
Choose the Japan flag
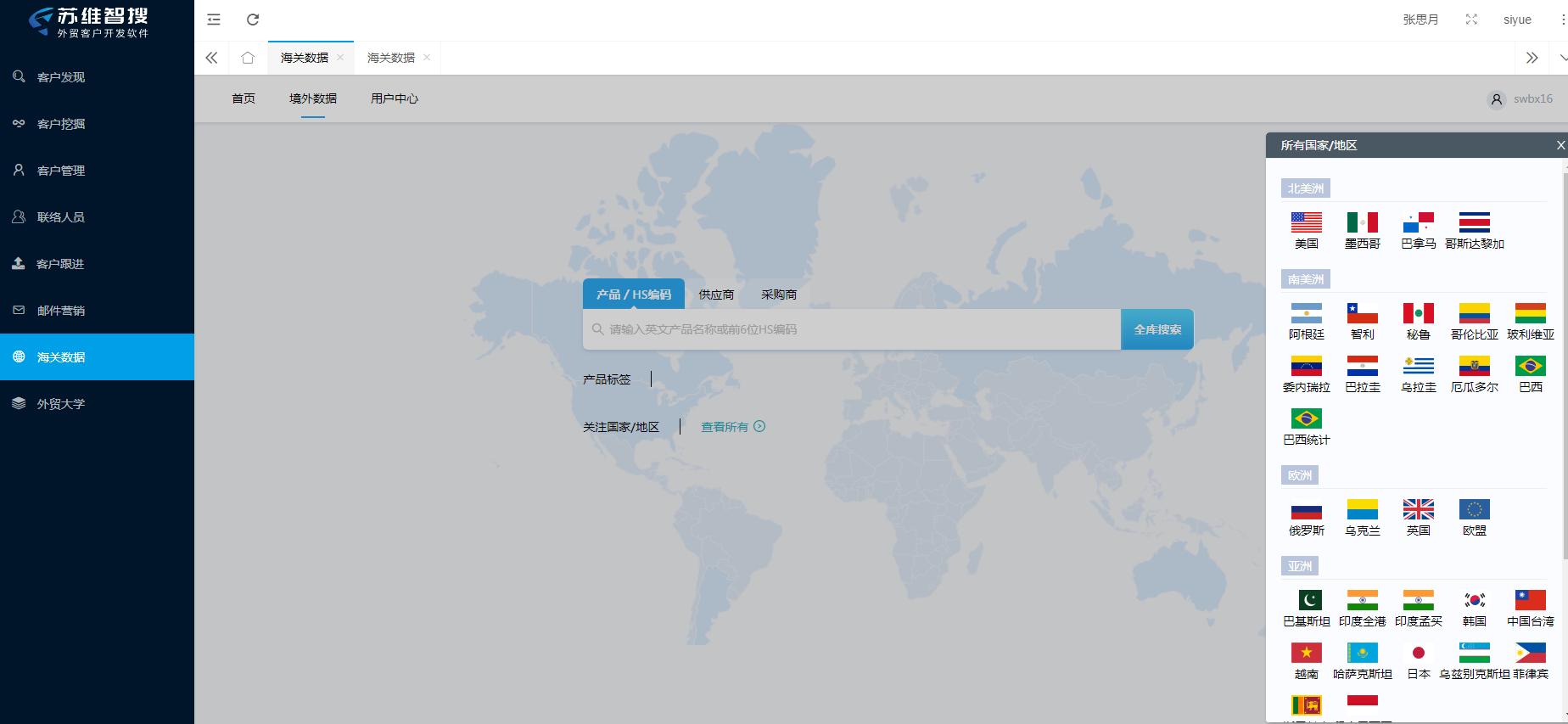click(x=1418, y=653)
